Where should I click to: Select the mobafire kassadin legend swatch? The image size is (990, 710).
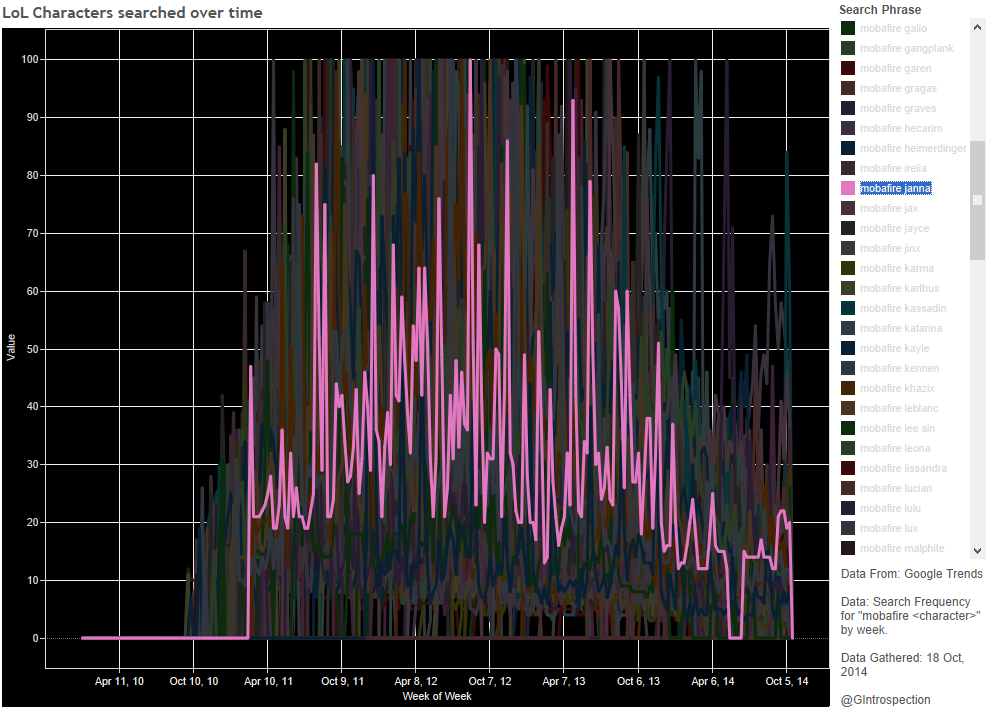(x=848, y=308)
